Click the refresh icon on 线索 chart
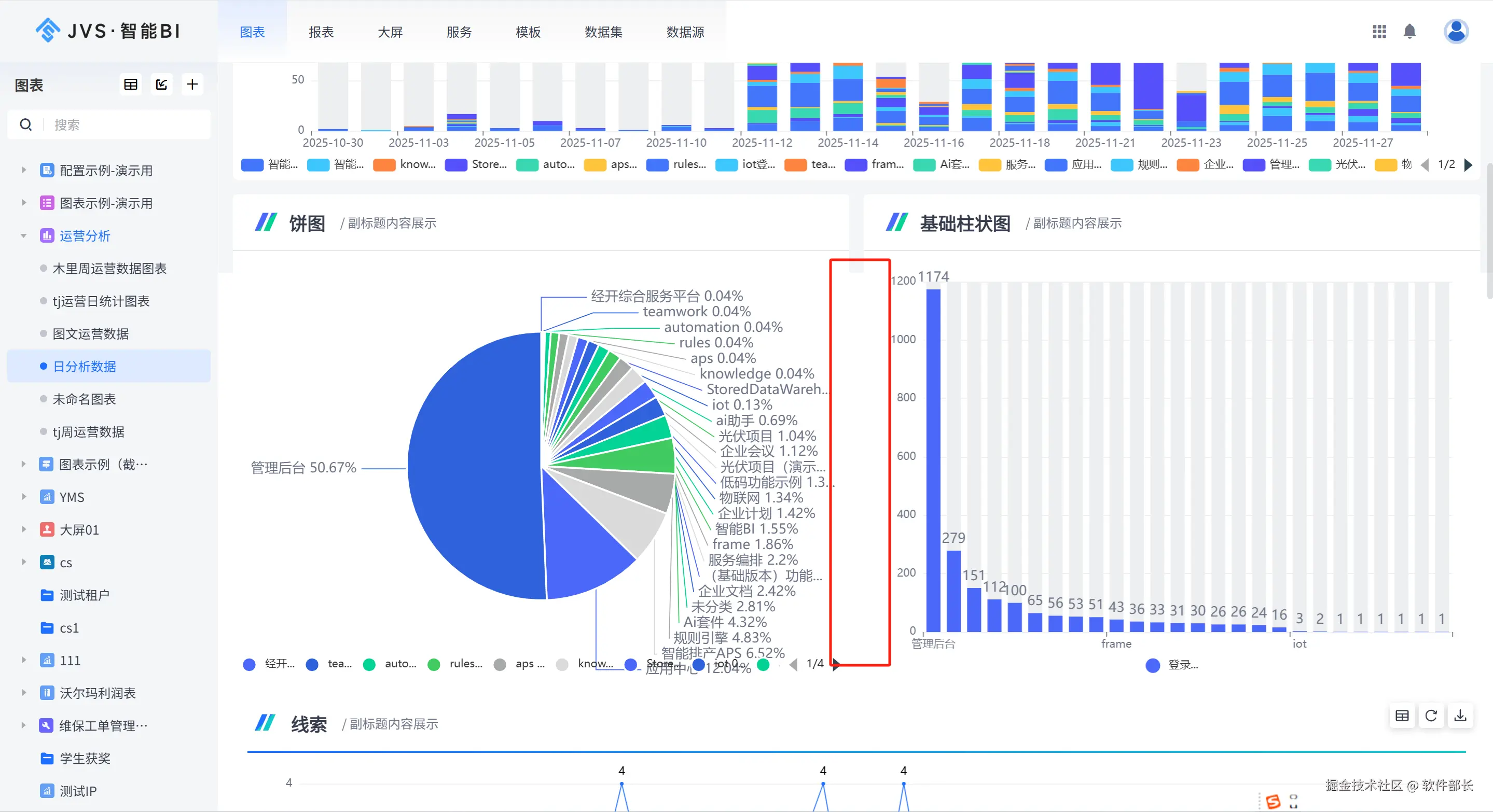The image size is (1493, 812). point(1431,716)
